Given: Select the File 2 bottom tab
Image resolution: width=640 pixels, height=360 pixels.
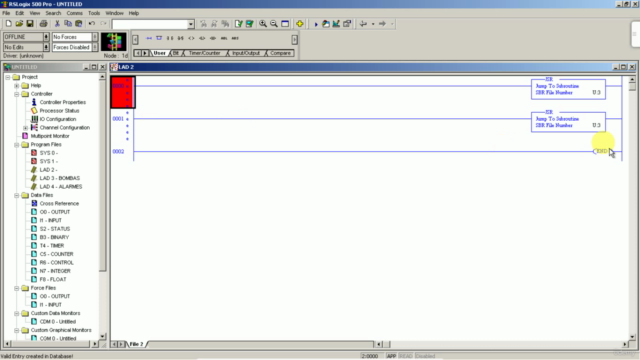Looking at the screenshot, I should pyautogui.click(x=137, y=344).
